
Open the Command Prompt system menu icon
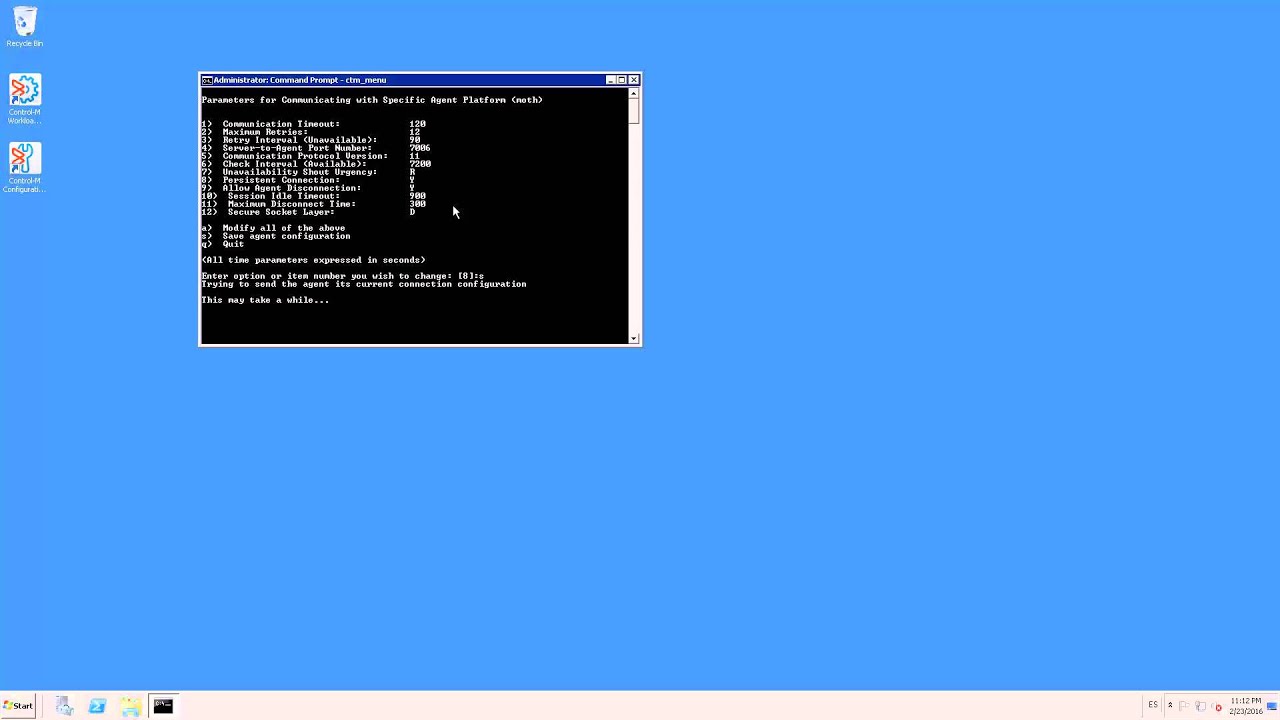tap(207, 80)
